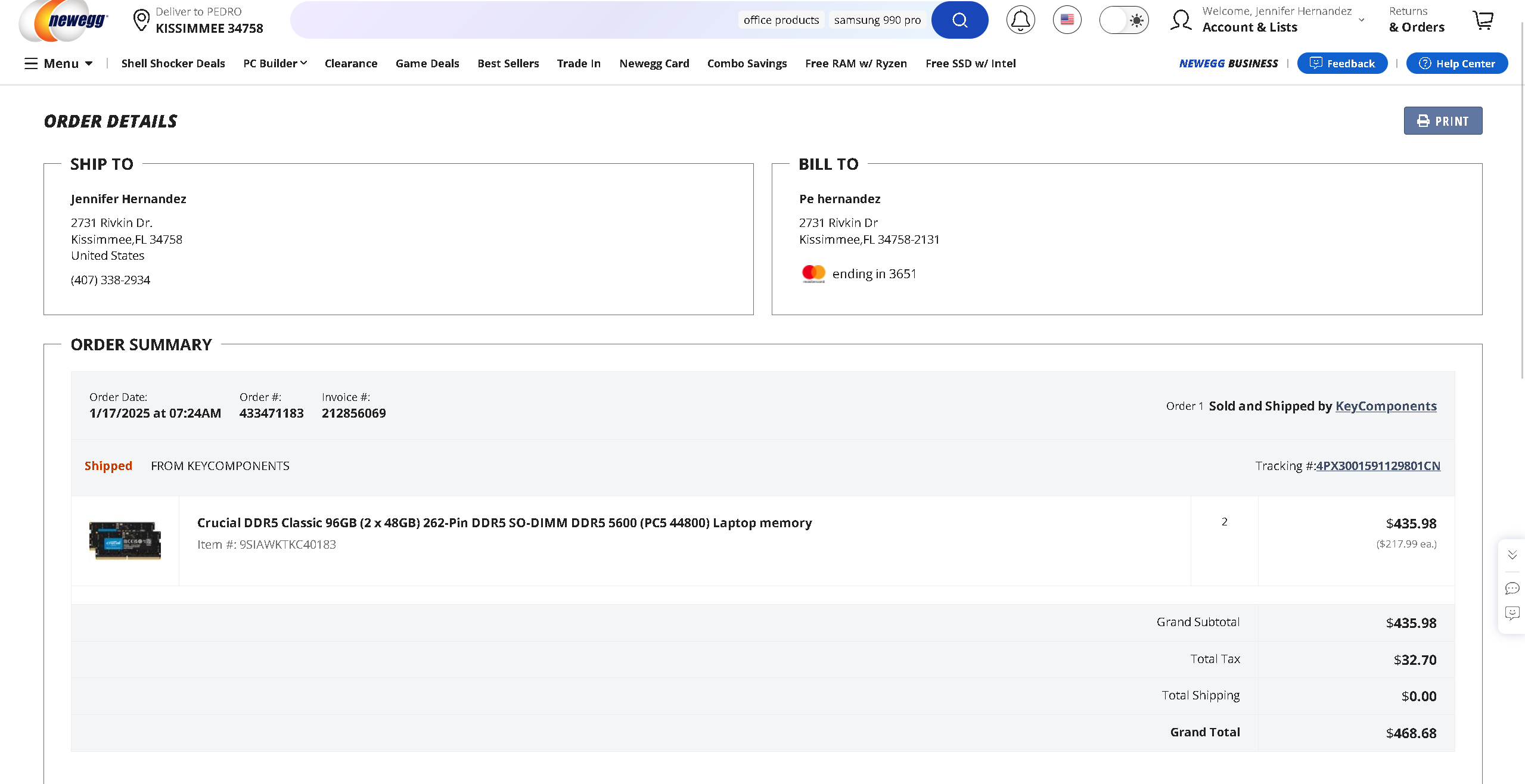Screen dimensions: 1525x784
Task: Click the Crucial DDR5 memory thumbnail
Action: coord(125,541)
